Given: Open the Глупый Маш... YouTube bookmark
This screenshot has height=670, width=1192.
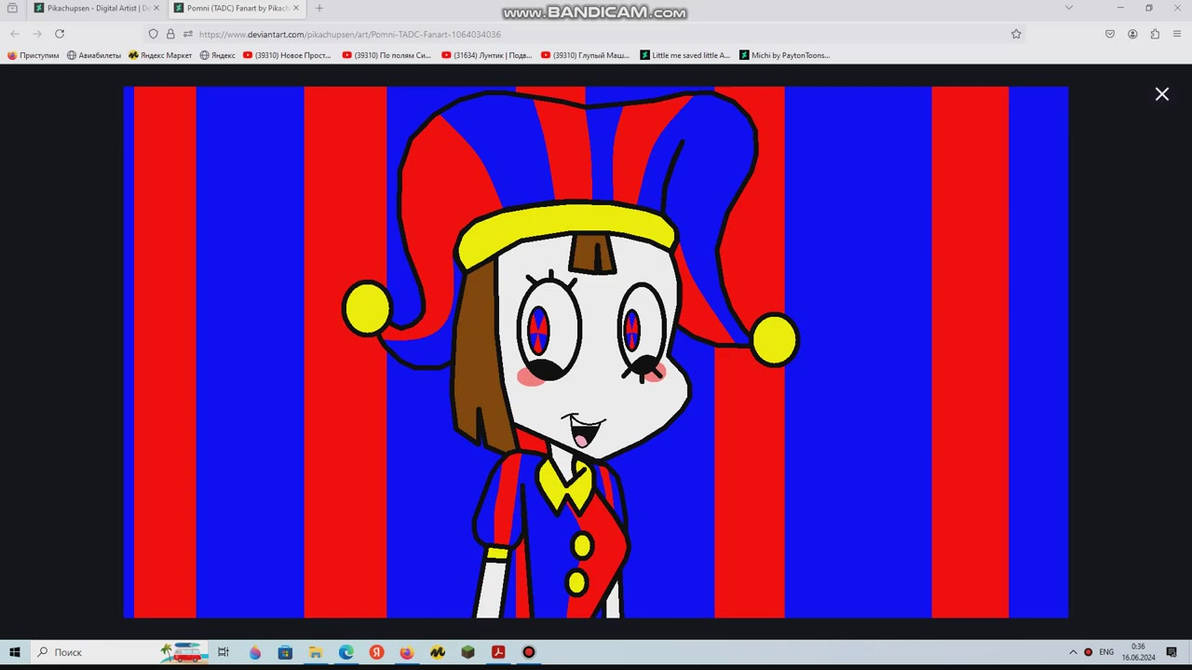Looking at the screenshot, I should [x=585, y=56].
